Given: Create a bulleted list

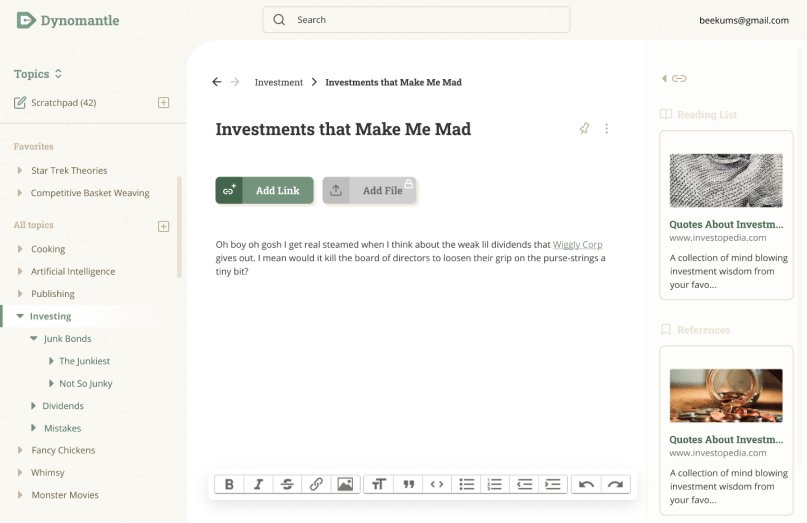Looking at the screenshot, I should click(x=466, y=484).
